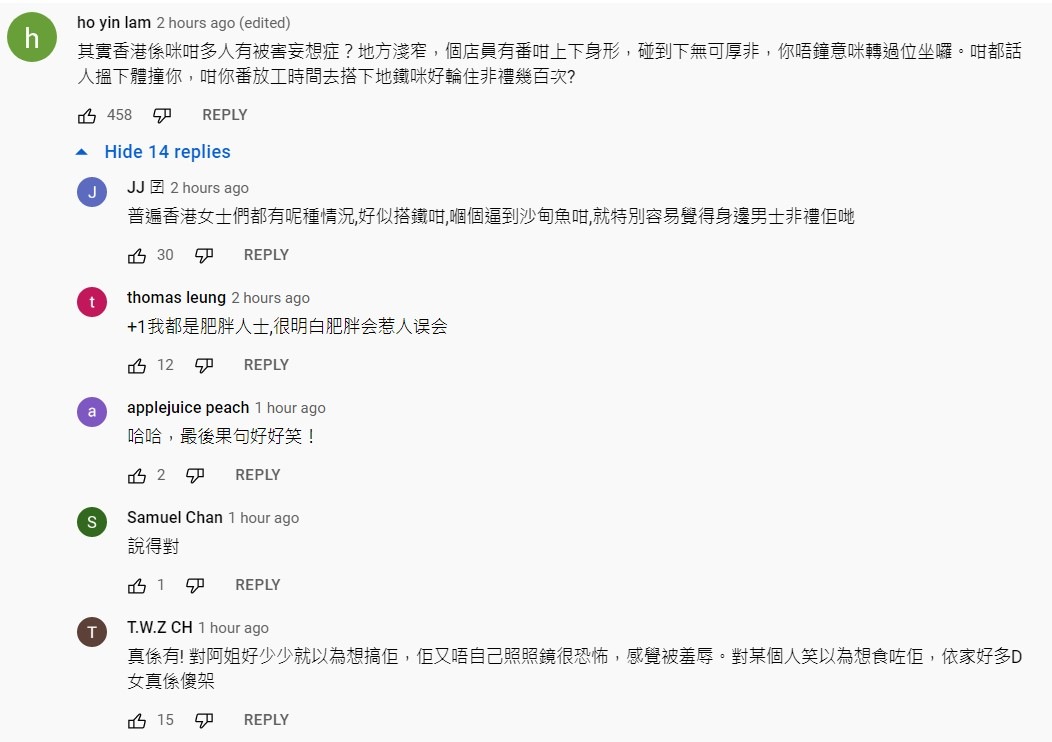Dislike Samuel Chan's reply
The height and width of the screenshot is (742, 1052).
(x=195, y=586)
